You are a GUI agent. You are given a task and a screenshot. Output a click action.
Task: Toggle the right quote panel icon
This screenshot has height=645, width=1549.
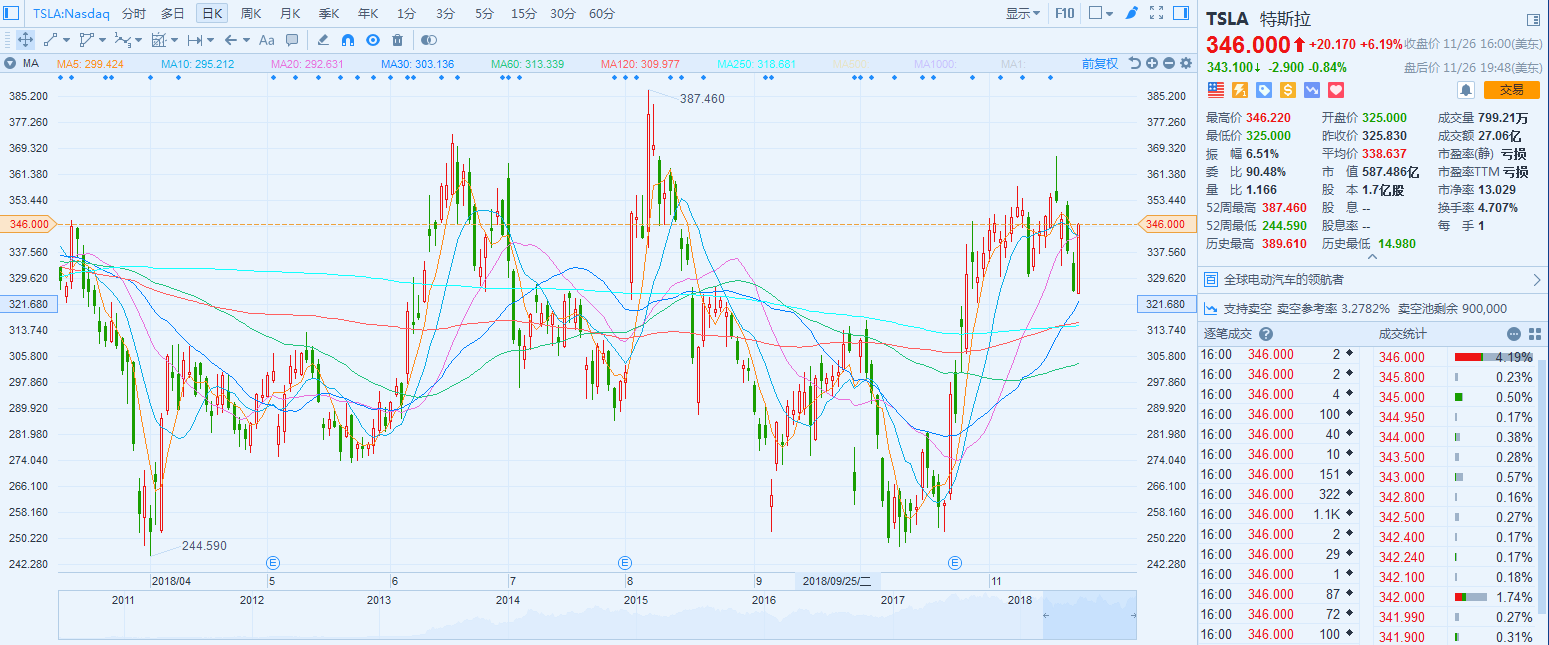click(x=1182, y=13)
